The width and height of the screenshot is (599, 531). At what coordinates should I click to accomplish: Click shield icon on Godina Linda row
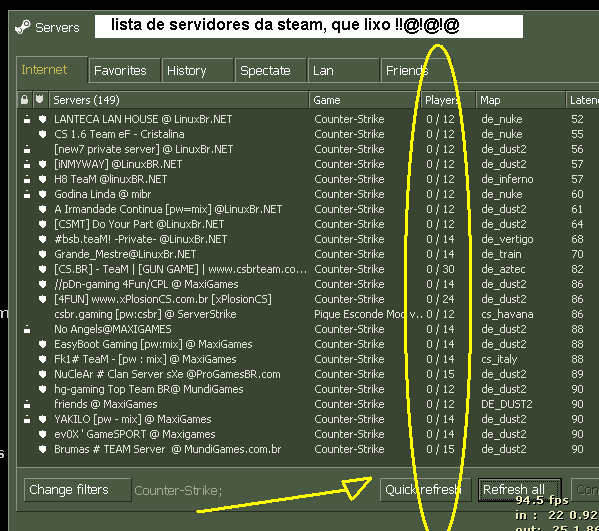point(42,194)
